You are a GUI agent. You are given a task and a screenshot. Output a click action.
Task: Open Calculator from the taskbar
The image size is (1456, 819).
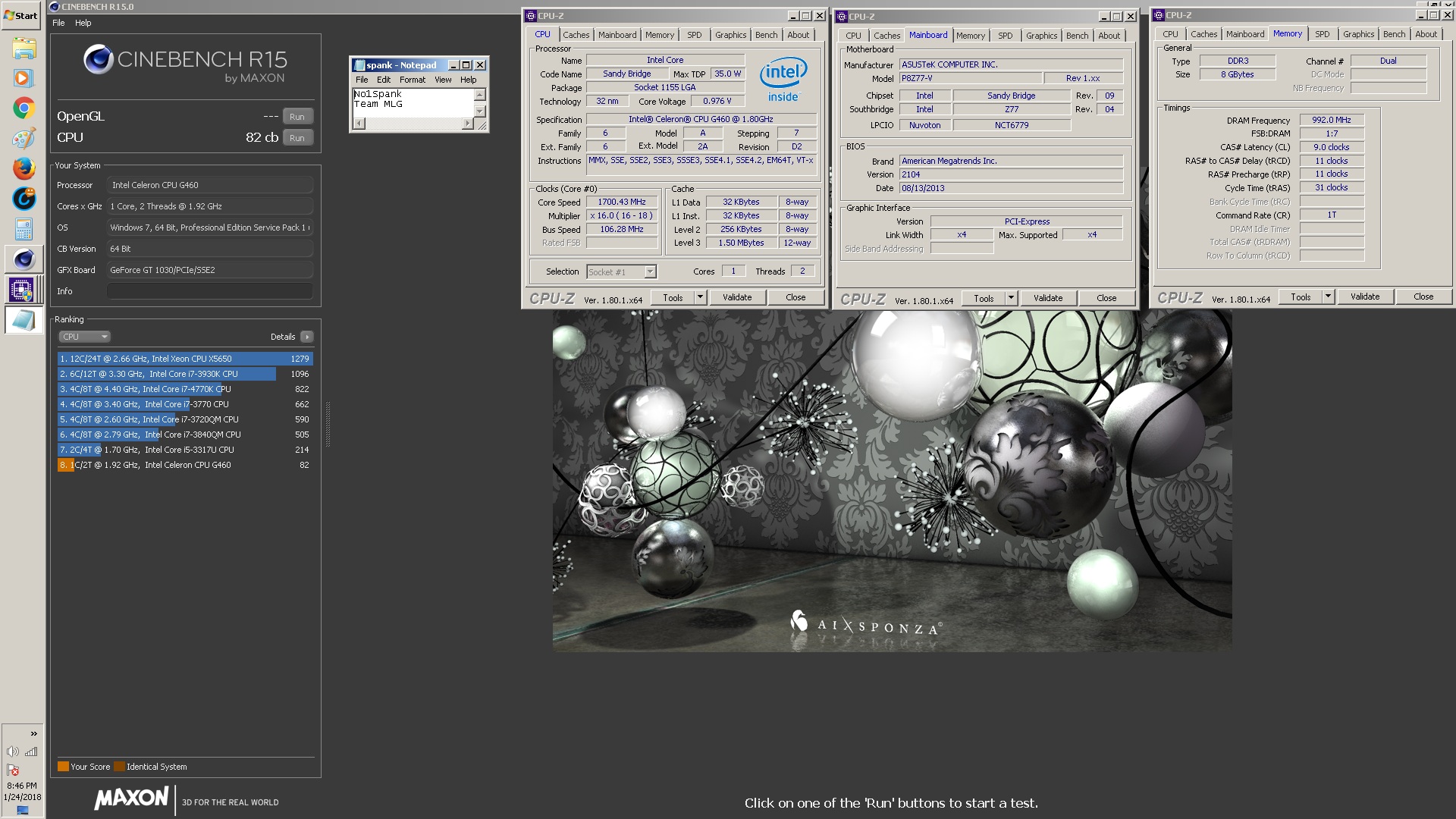pos(24,229)
